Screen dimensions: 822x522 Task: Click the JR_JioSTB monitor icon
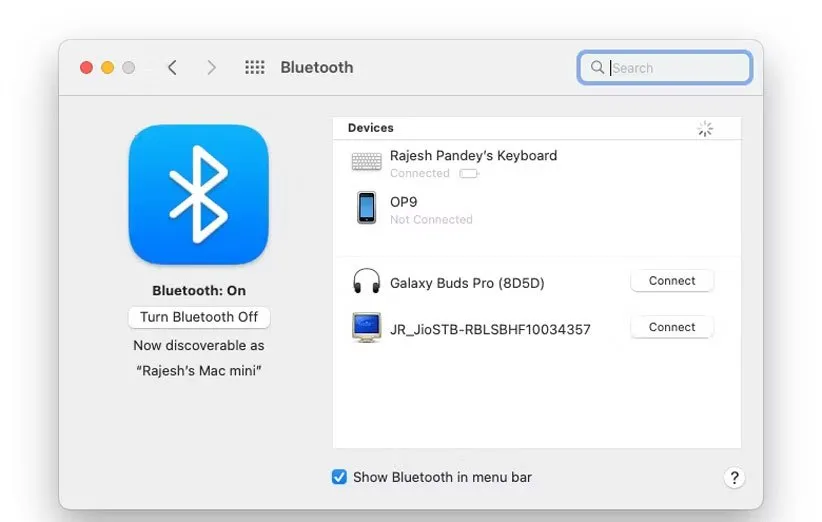(x=367, y=328)
